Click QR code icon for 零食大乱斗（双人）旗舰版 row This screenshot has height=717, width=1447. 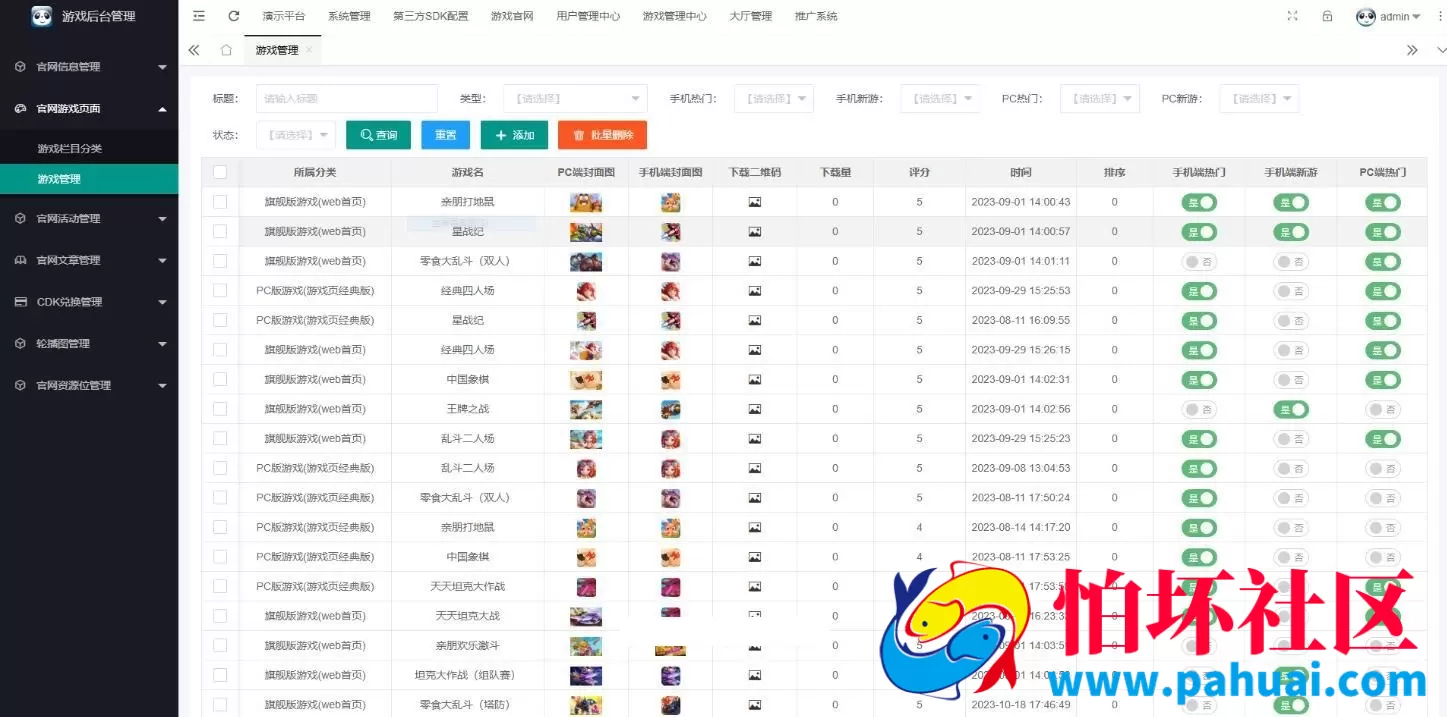point(755,261)
